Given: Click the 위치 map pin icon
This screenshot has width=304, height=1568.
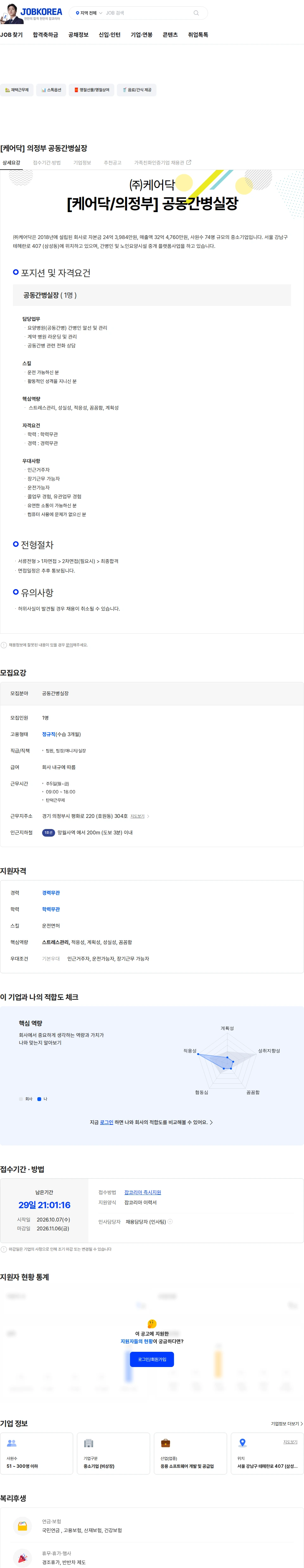Looking at the screenshot, I should coord(243,1442).
